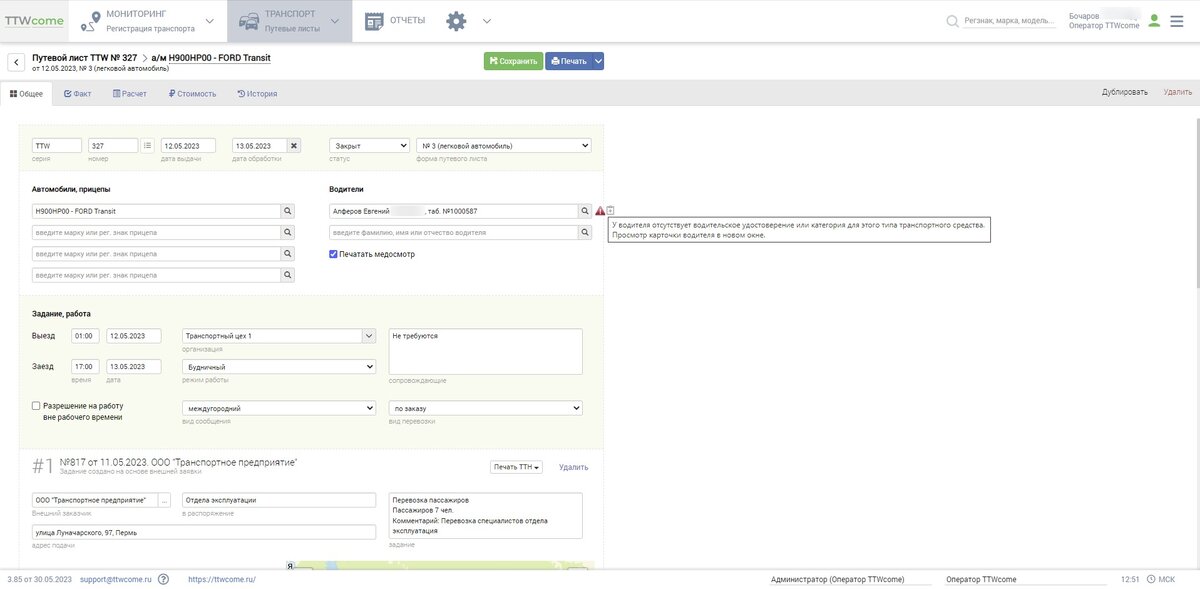Switch to the Общее tab
The width and height of the screenshot is (1200, 589).
click(26, 93)
